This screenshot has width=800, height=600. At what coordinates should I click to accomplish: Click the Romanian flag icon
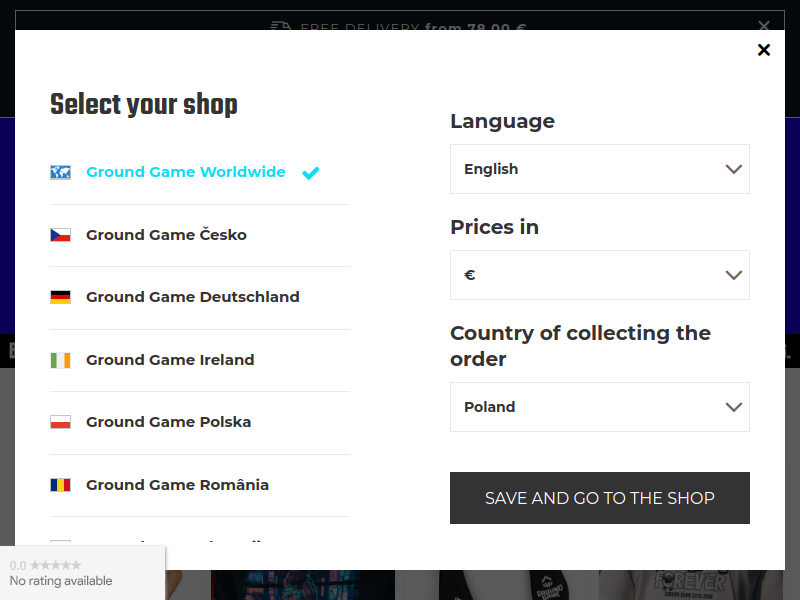(x=60, y=485)
